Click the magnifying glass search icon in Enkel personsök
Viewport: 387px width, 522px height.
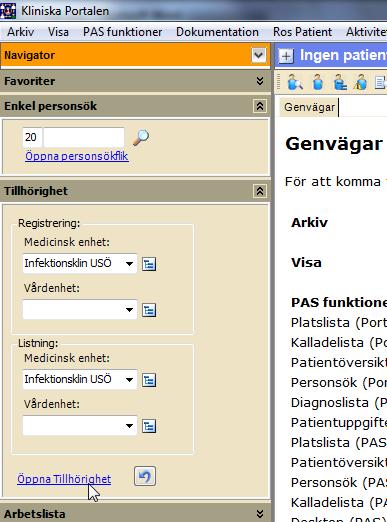[x=141, y=138]
